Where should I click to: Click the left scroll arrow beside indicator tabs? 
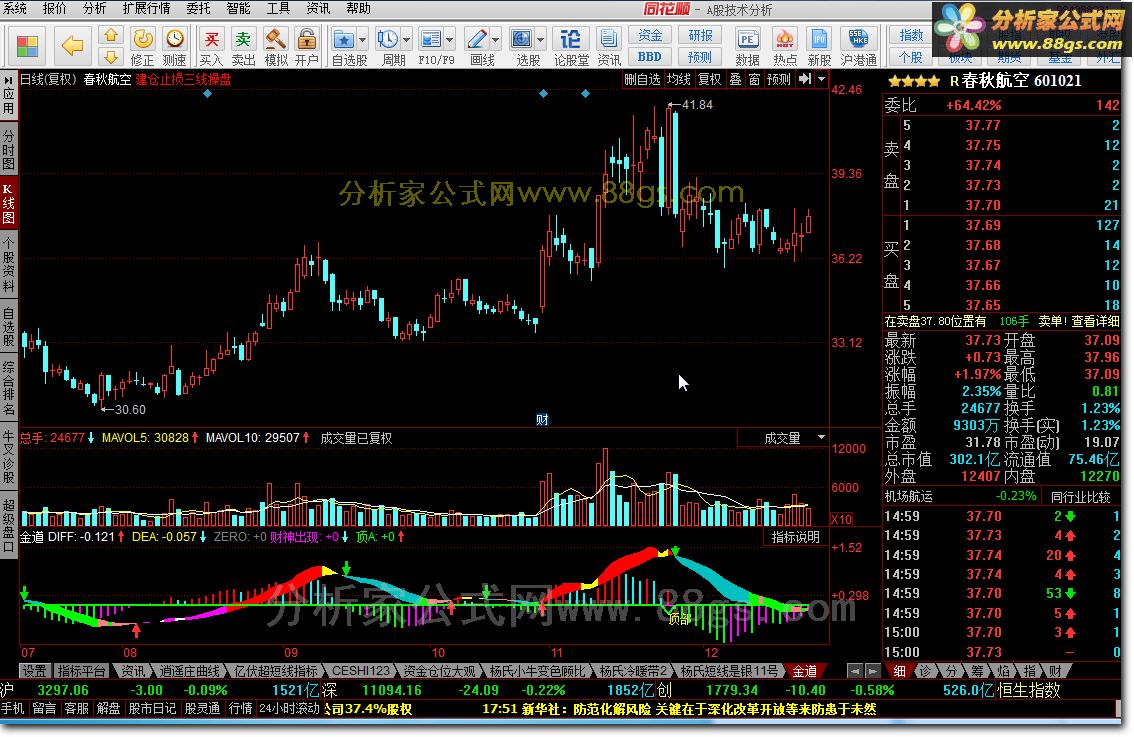(855, 671)
